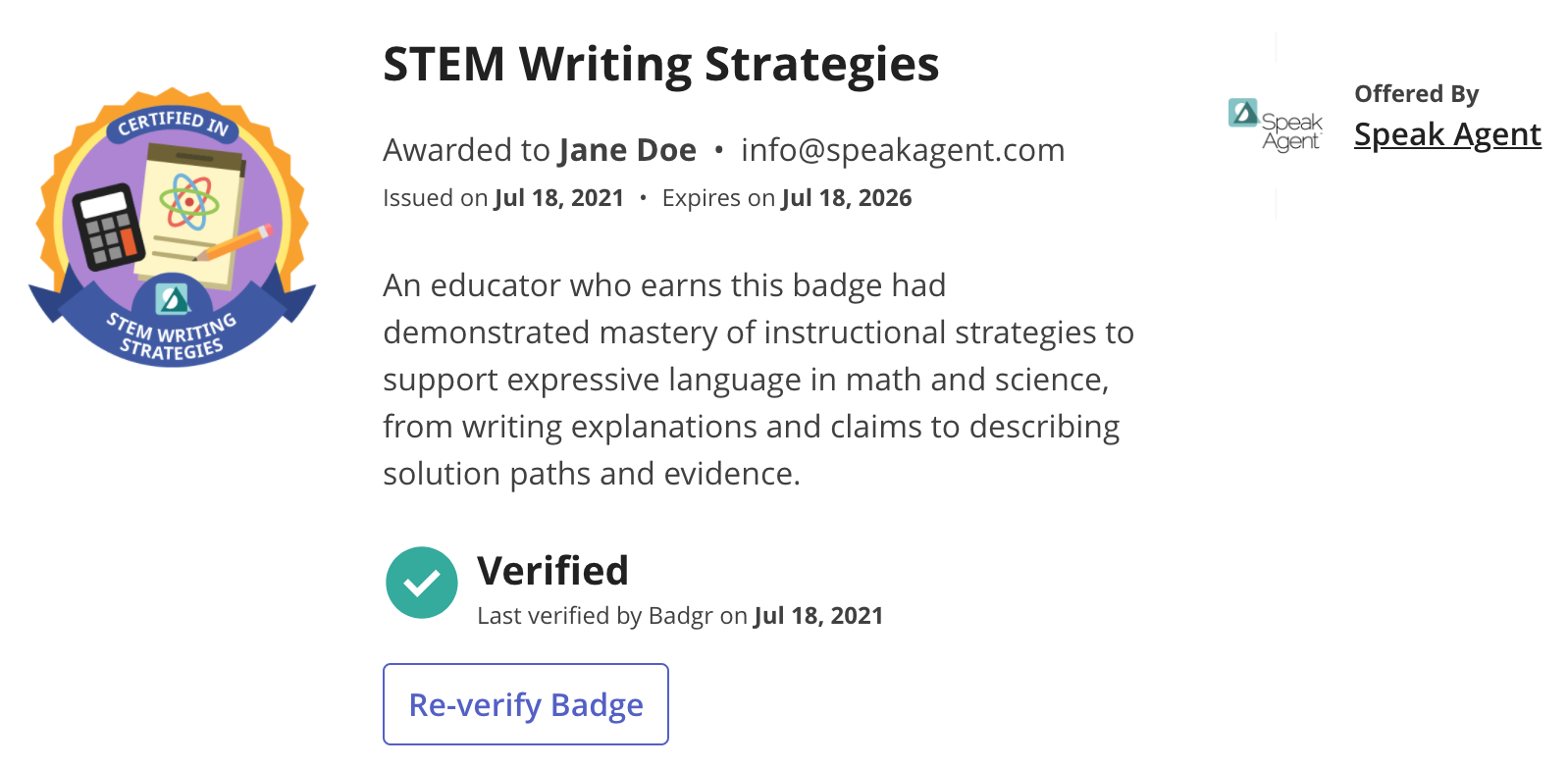
Task: Click the recipient name Jane Doe
Action: [x=627, y=150]
